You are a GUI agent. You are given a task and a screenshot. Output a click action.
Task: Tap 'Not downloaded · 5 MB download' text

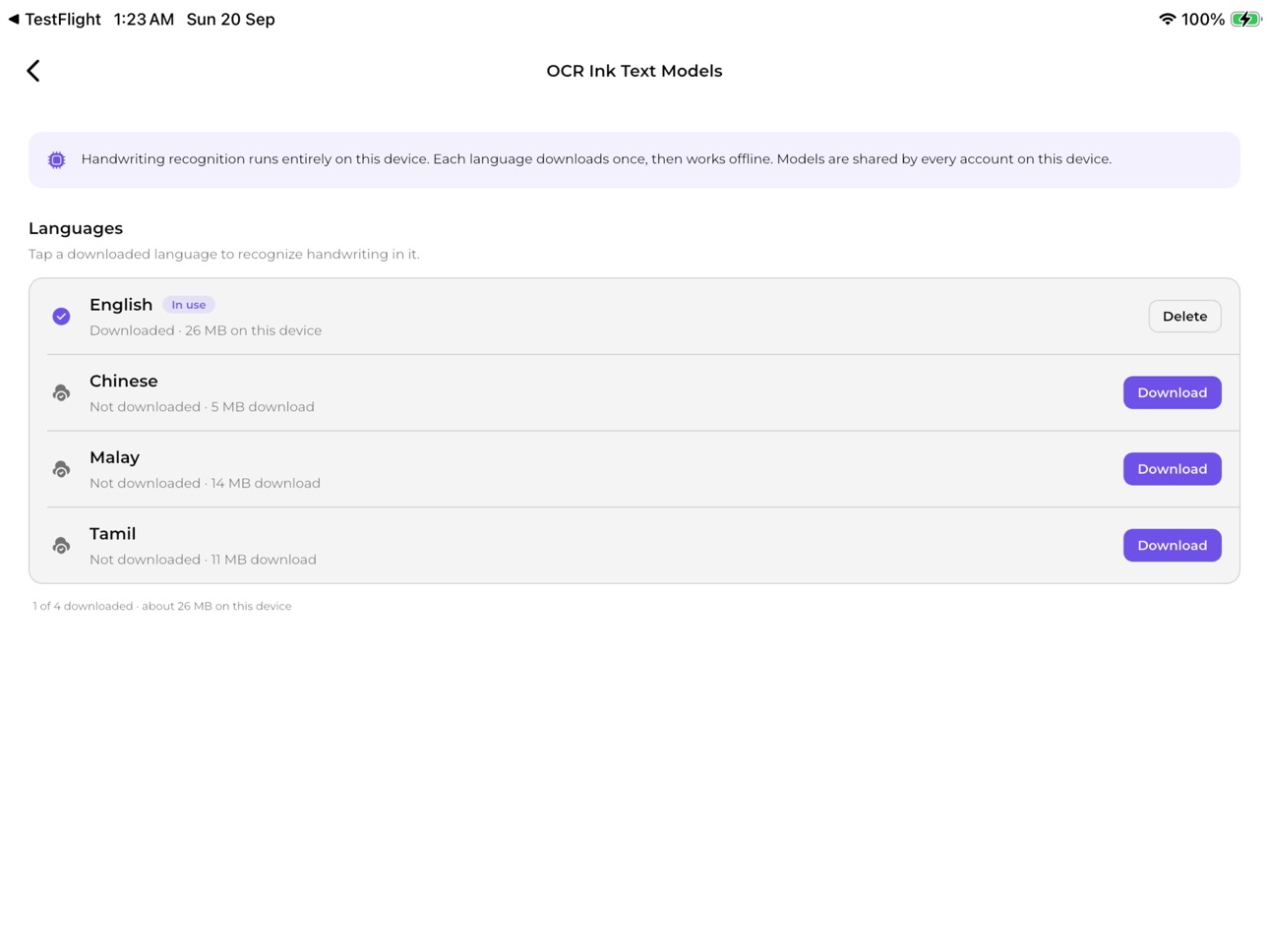click(x=202, y=407)
